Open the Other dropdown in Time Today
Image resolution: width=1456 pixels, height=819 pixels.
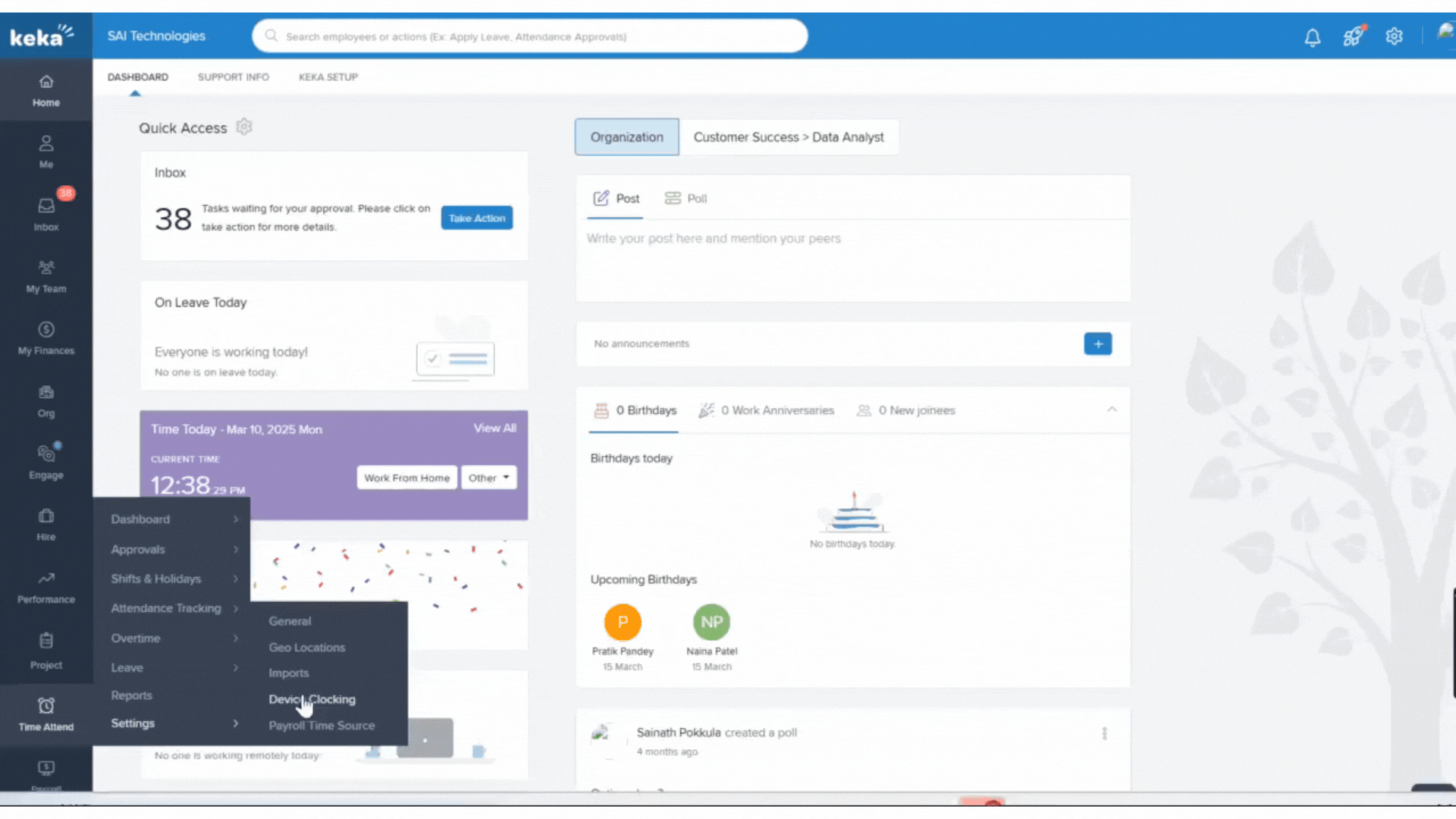point(488,478)
